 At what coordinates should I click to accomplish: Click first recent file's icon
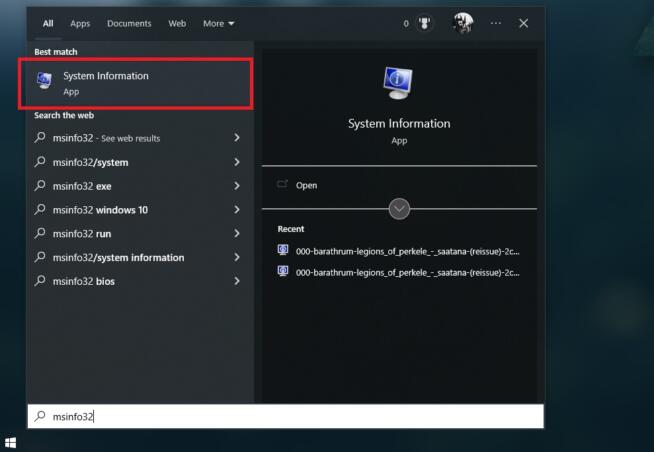coord(283,250)
